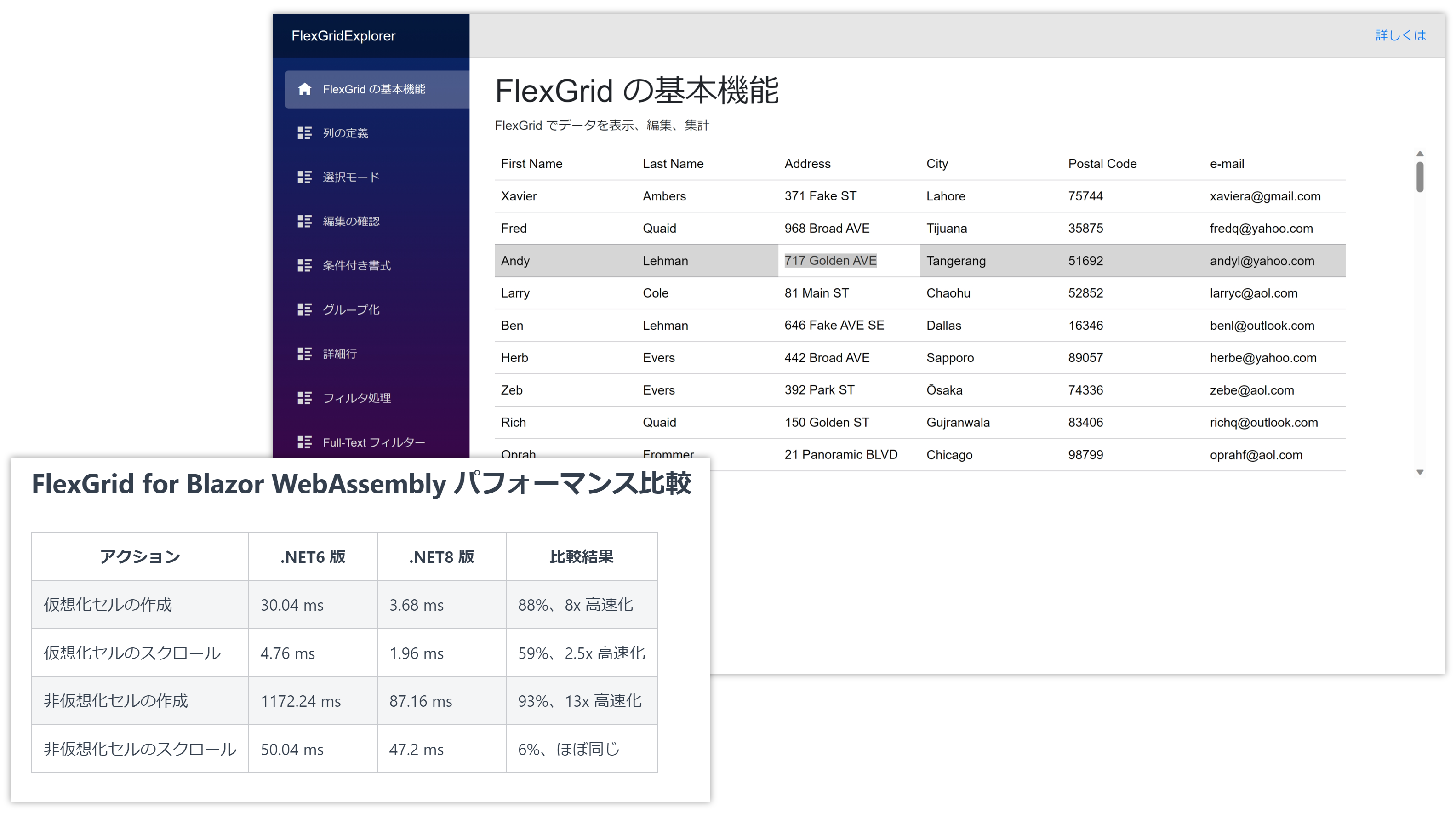Click the grid icon beside 列の定義

pyautogui.click(x=305, y=133)
